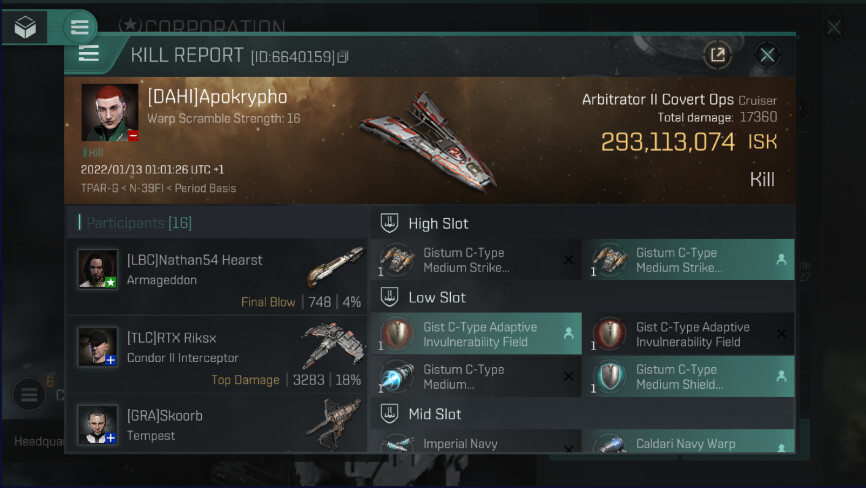This screenshot has width=866, height=489.
Task: Select the destroyed Gistum C-Type Medium Strike module
Action: [x=476, y=260]
